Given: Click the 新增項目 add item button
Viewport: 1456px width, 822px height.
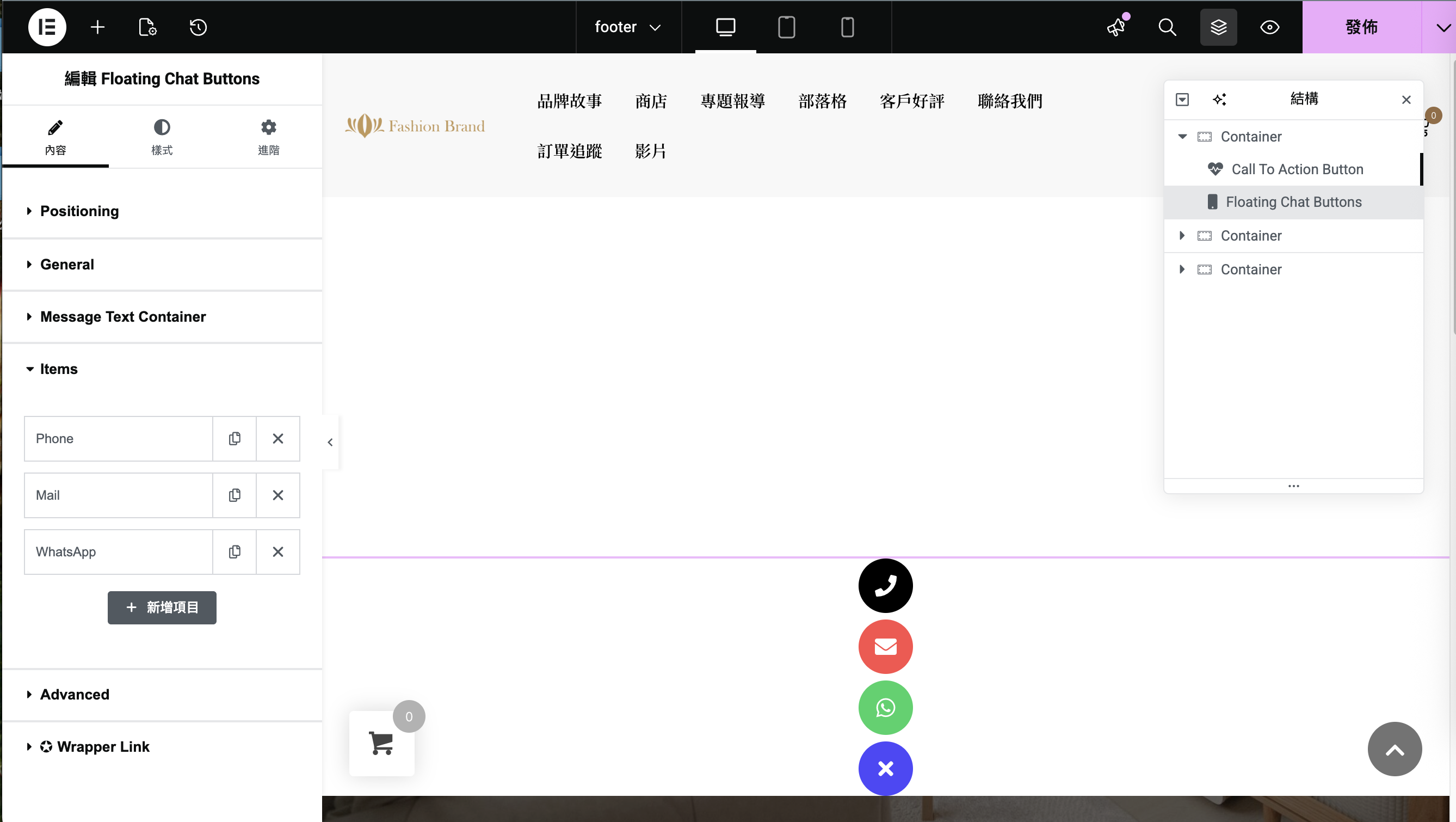Looking at the screenshot, I should [162, 607].
